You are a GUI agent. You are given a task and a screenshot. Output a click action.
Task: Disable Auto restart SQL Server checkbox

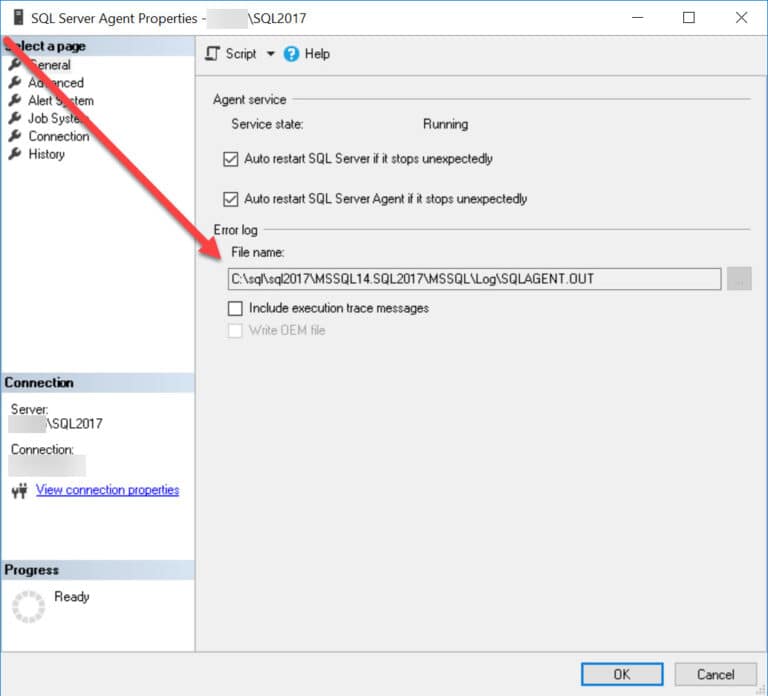233,159
